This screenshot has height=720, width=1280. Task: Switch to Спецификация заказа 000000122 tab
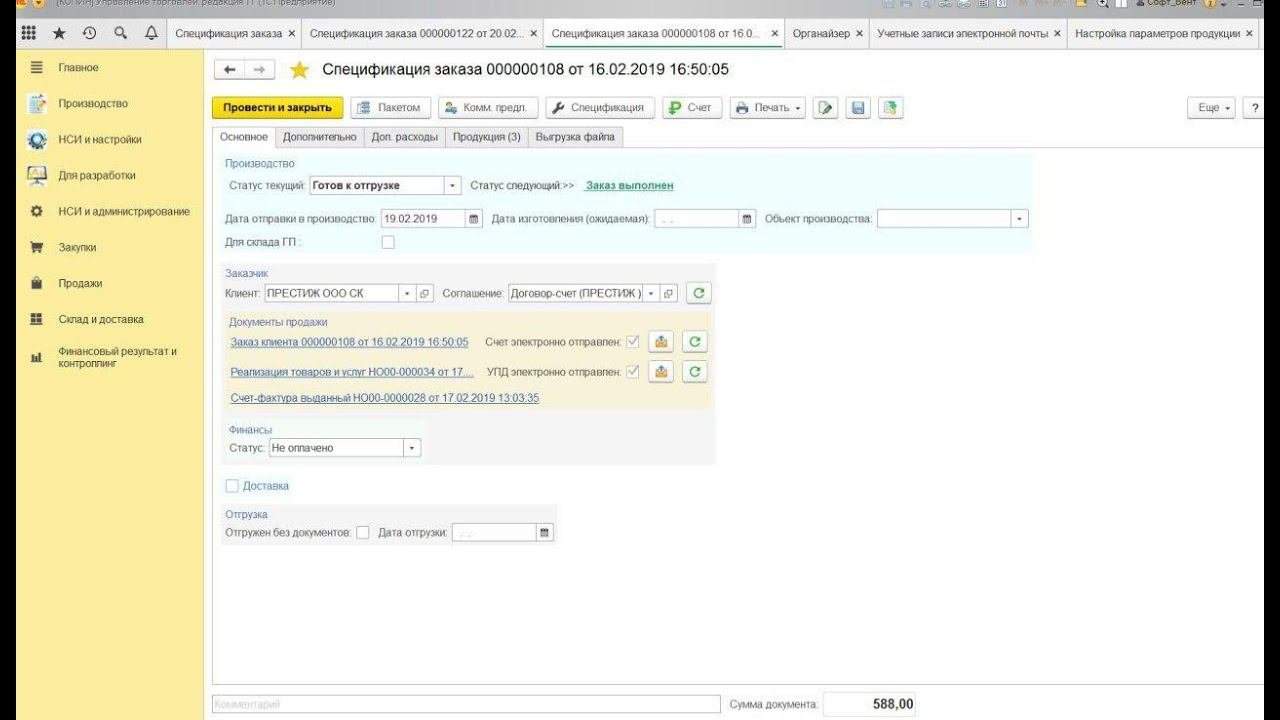(x=417, y=33)
